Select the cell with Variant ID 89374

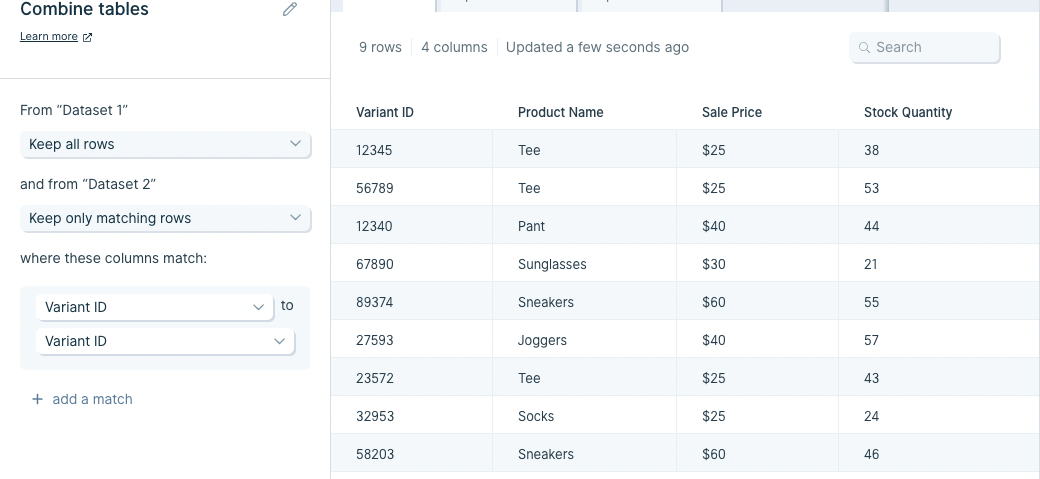(x=412, y=302)
